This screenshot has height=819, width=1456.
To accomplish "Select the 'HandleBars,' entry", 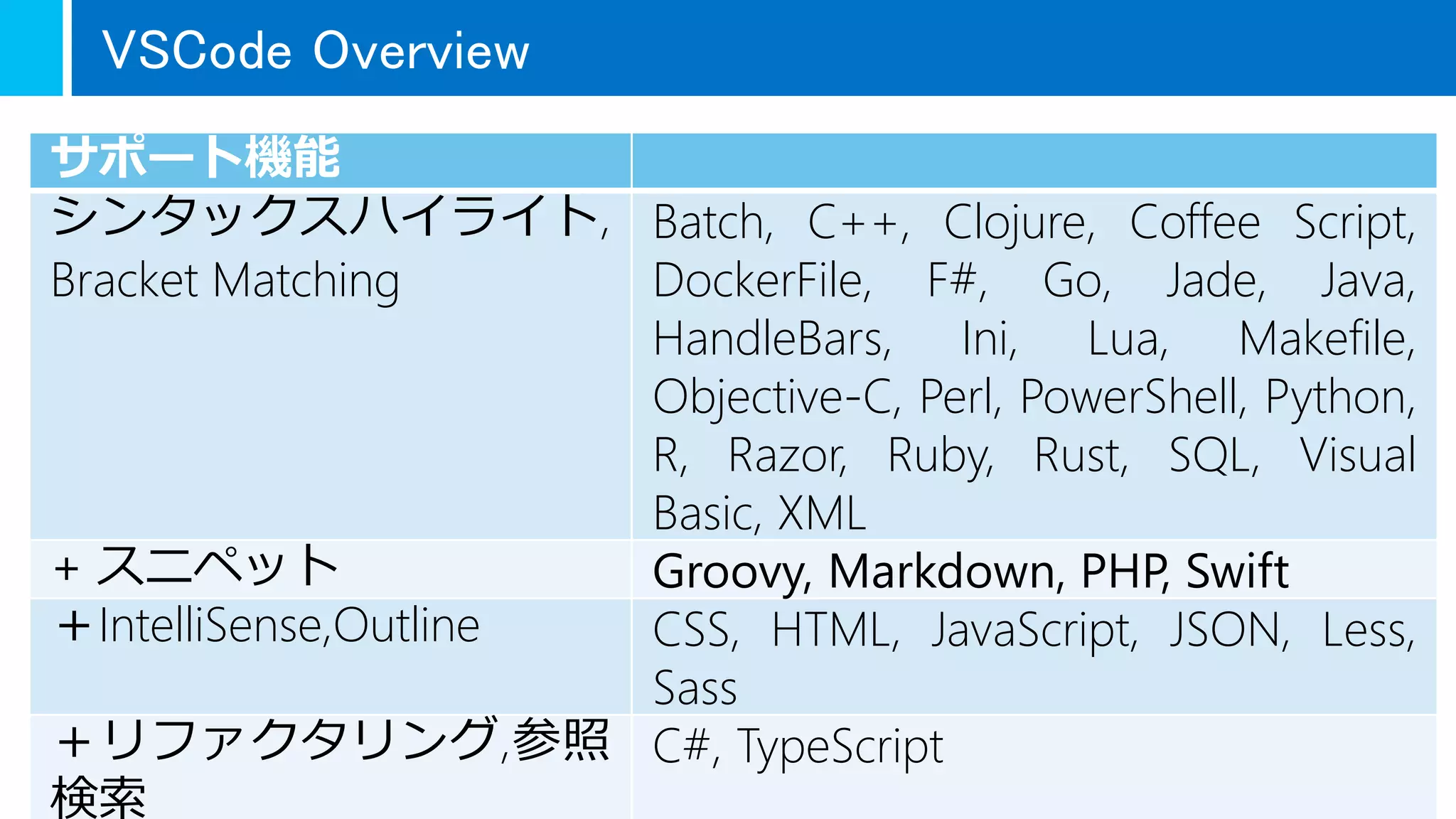I will click(772, 338).
